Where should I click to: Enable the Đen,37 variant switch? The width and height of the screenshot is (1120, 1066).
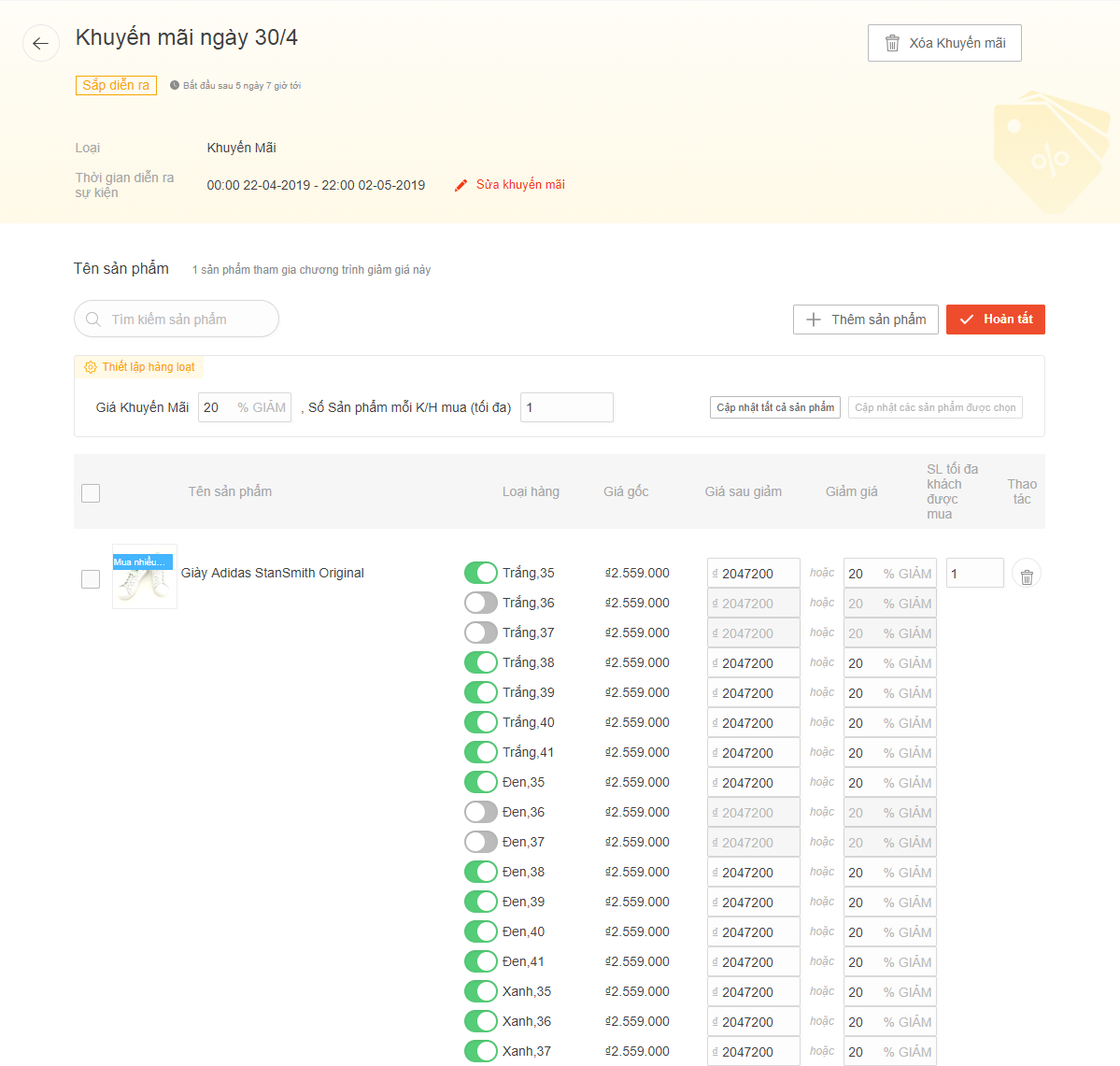481,842
